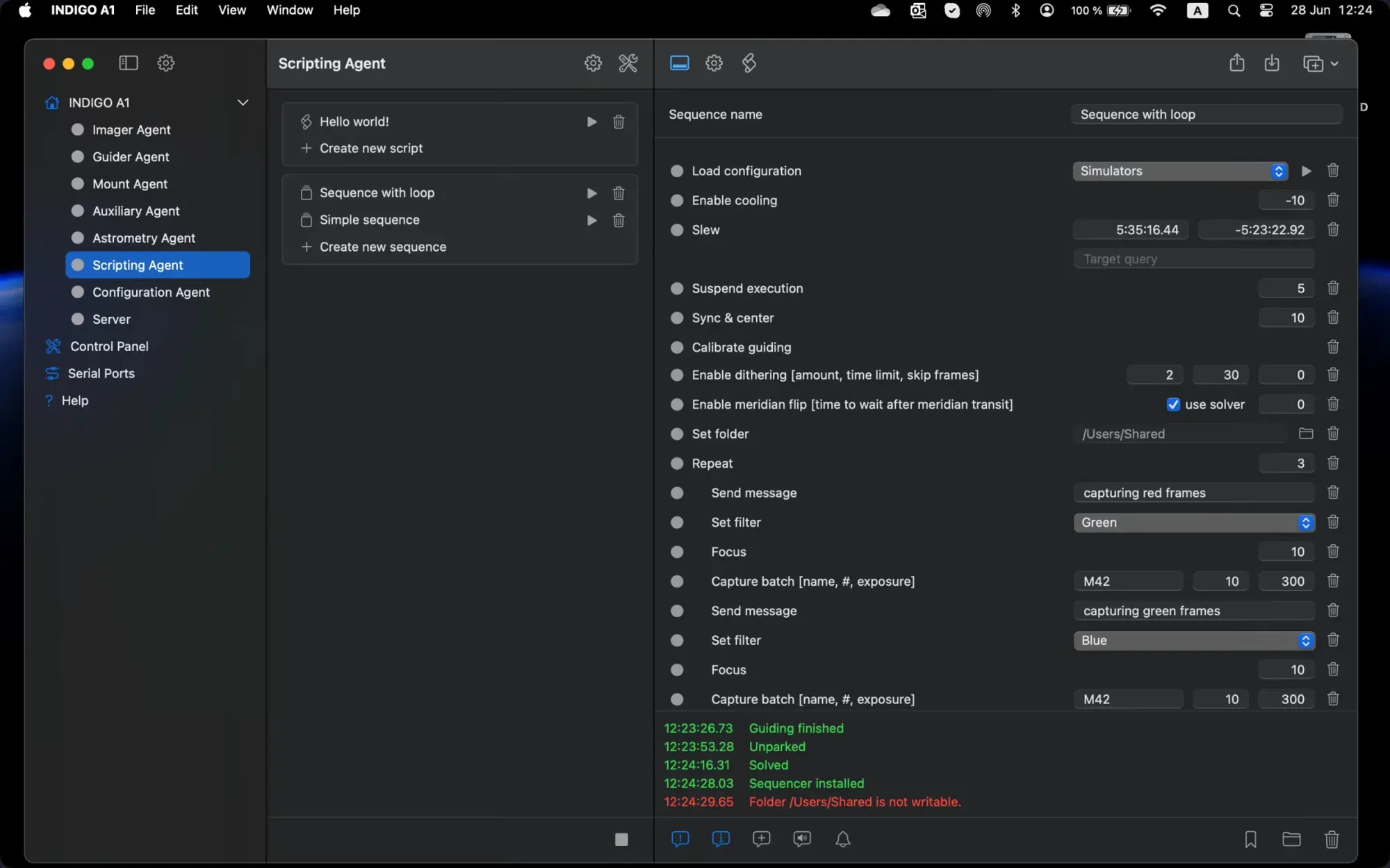Toggle the Repeat step circle
Image resolution: width=1390 pixels, height=868 pixels.
676,464
